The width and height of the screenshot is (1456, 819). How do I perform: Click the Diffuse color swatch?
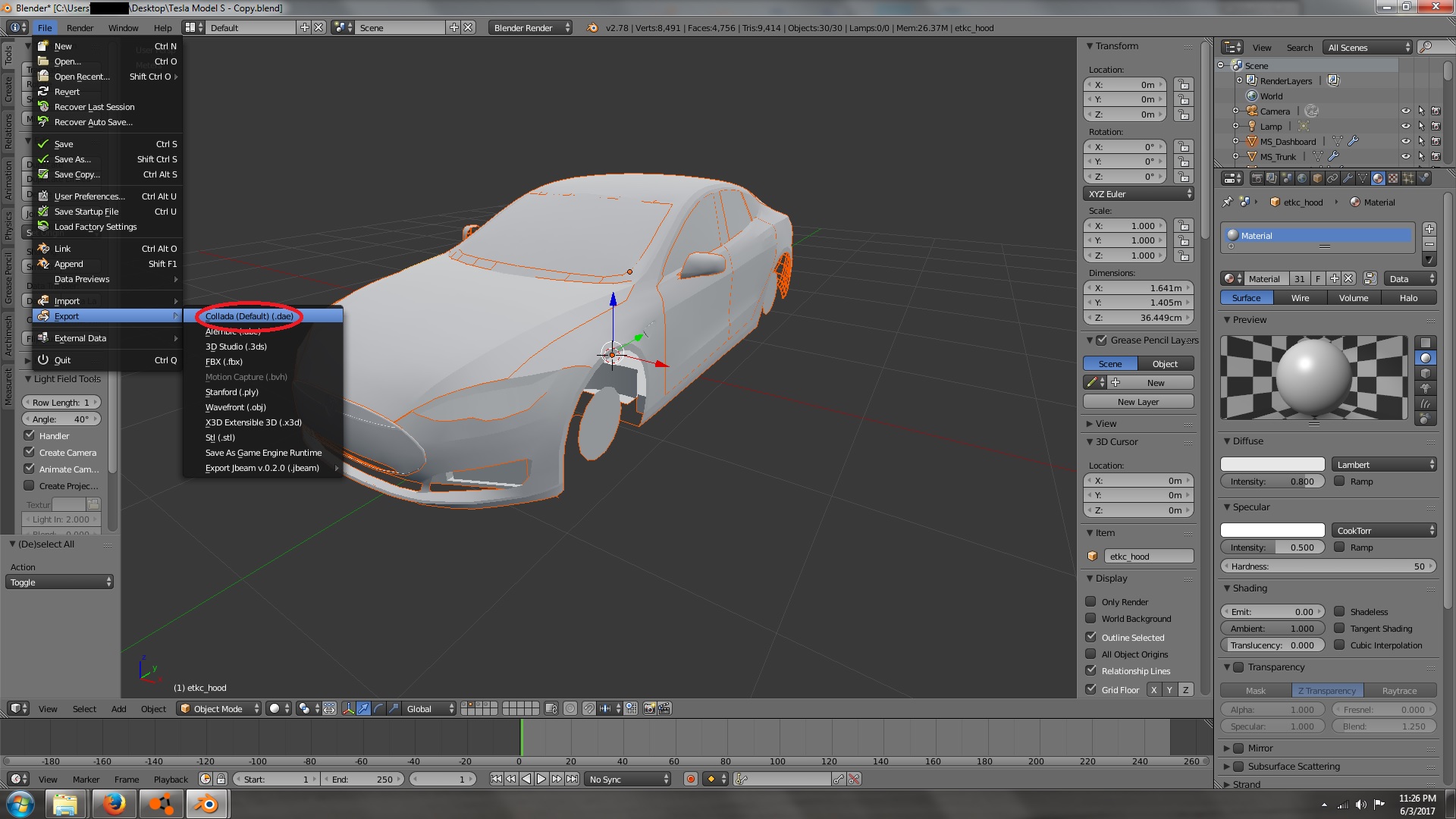tap(1272, 464)
